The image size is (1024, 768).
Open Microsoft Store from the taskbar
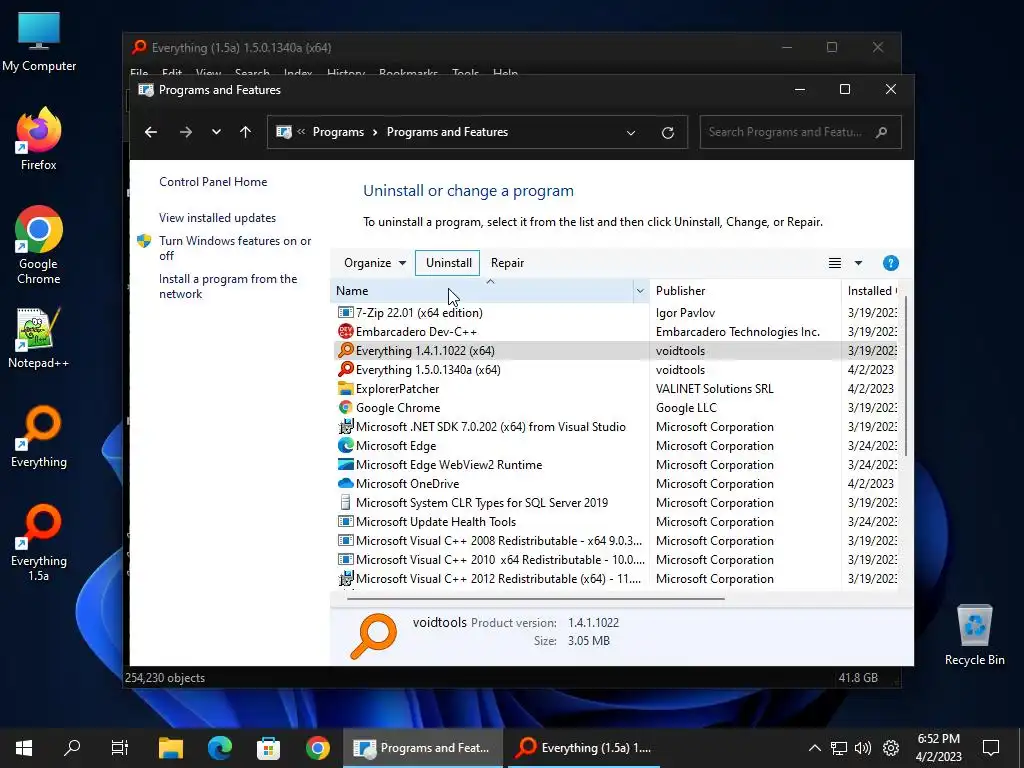tap(268, 748)
